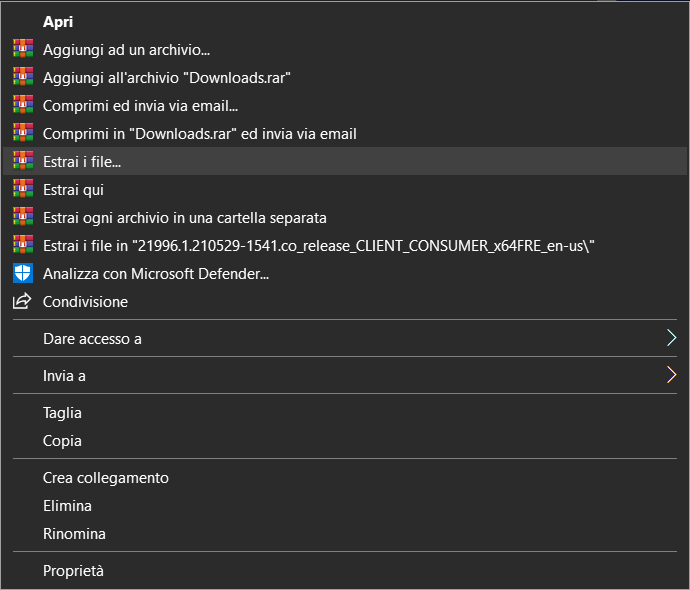This screenshot has width=690, height=590.
Task: Click WinRAR icon beside "Aggiungi ad un archivio..."
Action: click(22, 49)
